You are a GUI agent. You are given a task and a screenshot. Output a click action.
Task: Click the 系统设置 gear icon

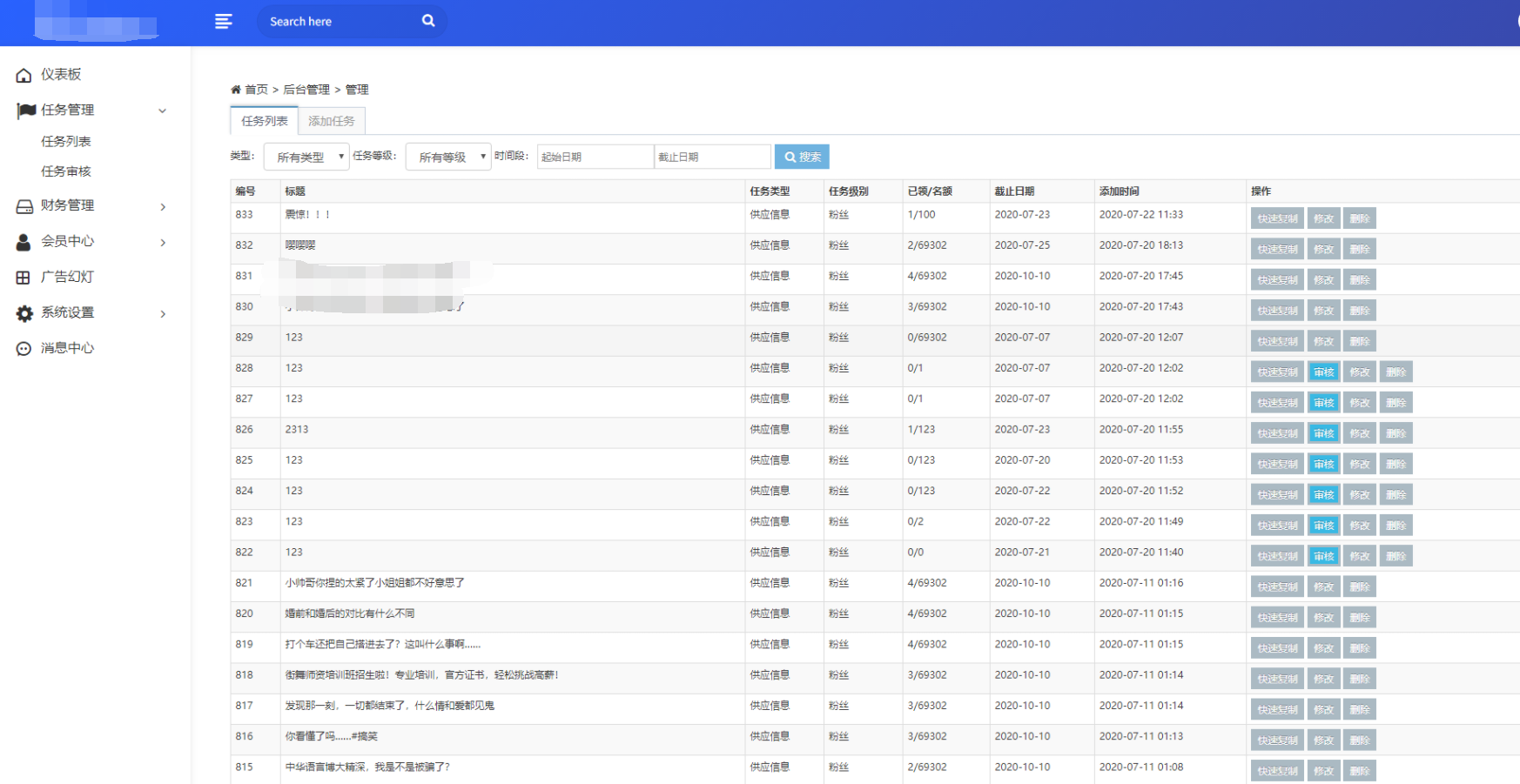[24, 313]
